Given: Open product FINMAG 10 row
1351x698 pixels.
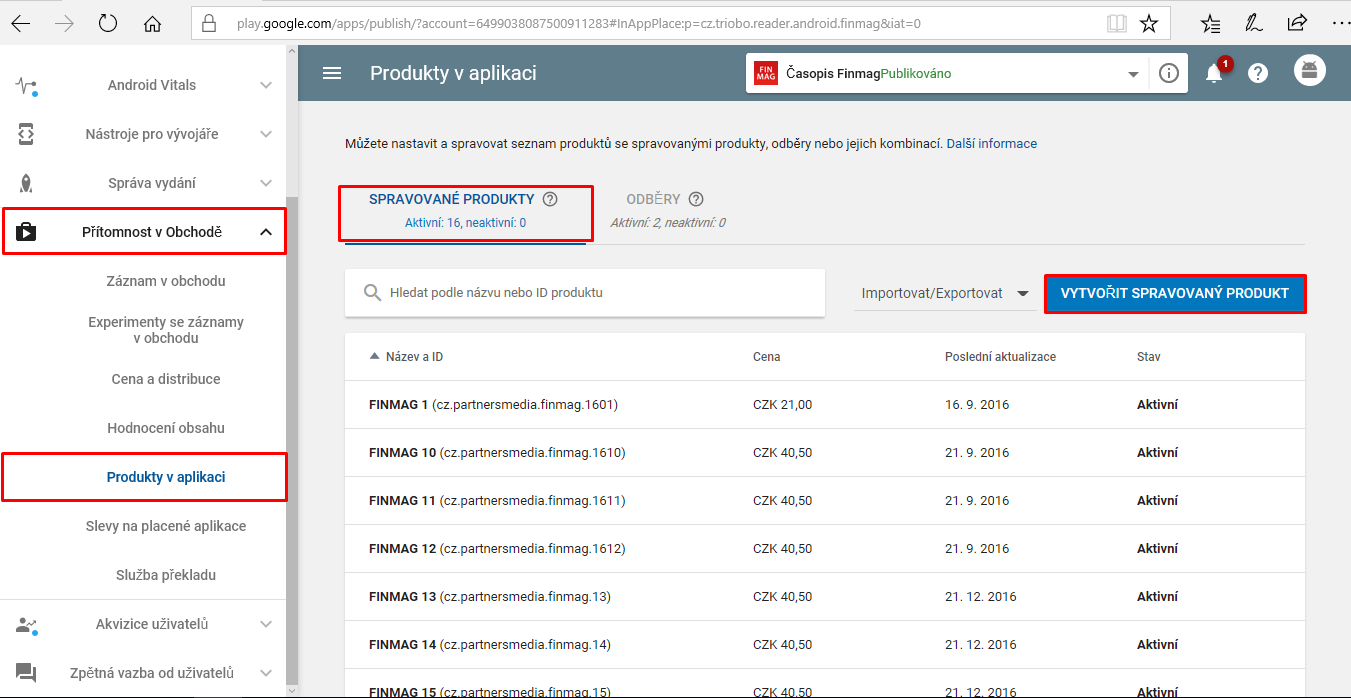Looking at the screenshot, I should point(825,453).
